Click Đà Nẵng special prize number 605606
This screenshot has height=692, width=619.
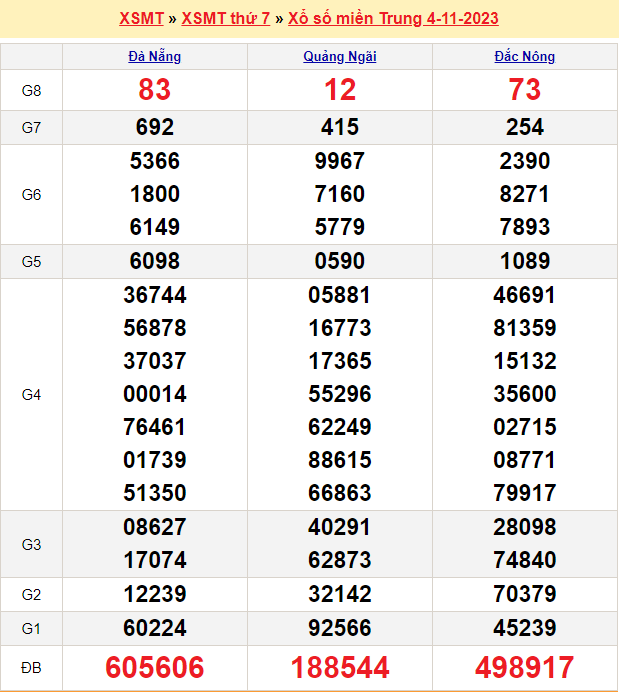point(155,667)
